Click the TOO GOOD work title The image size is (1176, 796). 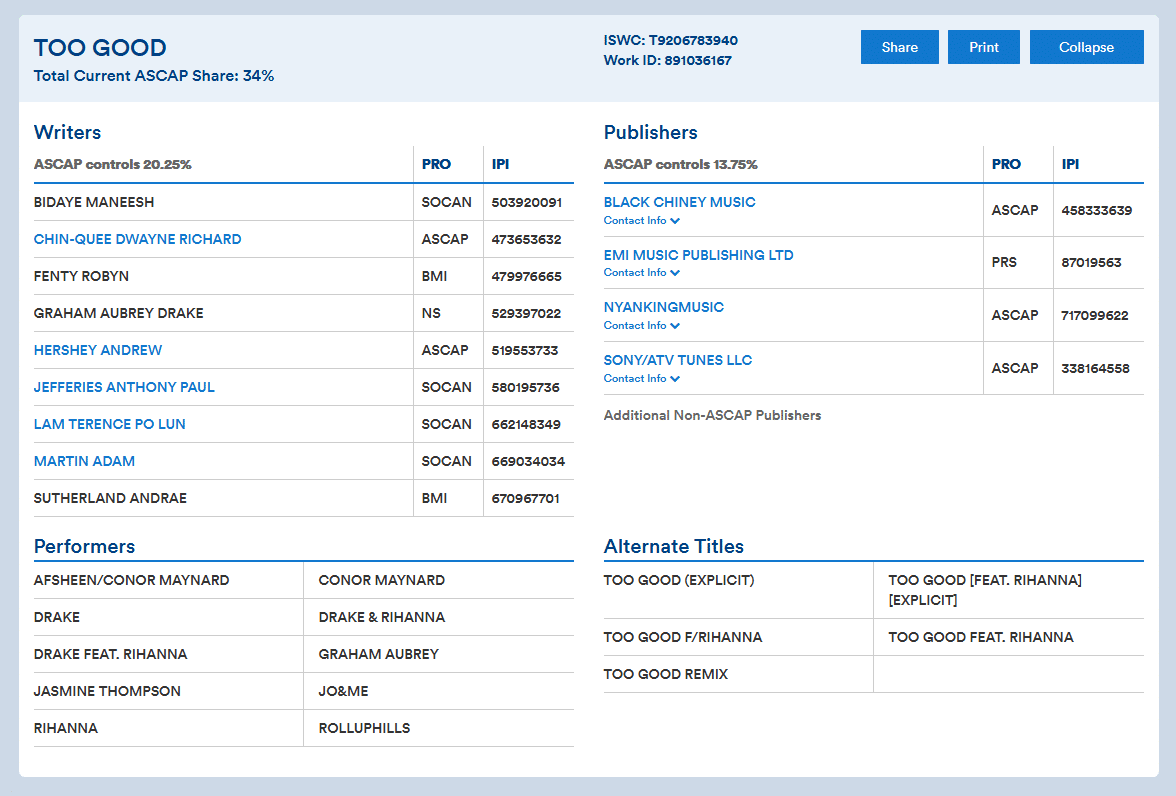tap(100, 48)
